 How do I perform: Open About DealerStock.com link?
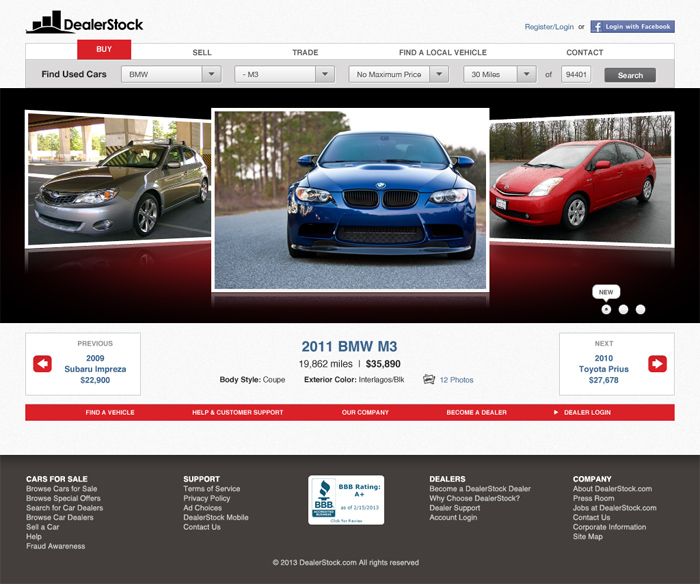(x=612, y=489)
